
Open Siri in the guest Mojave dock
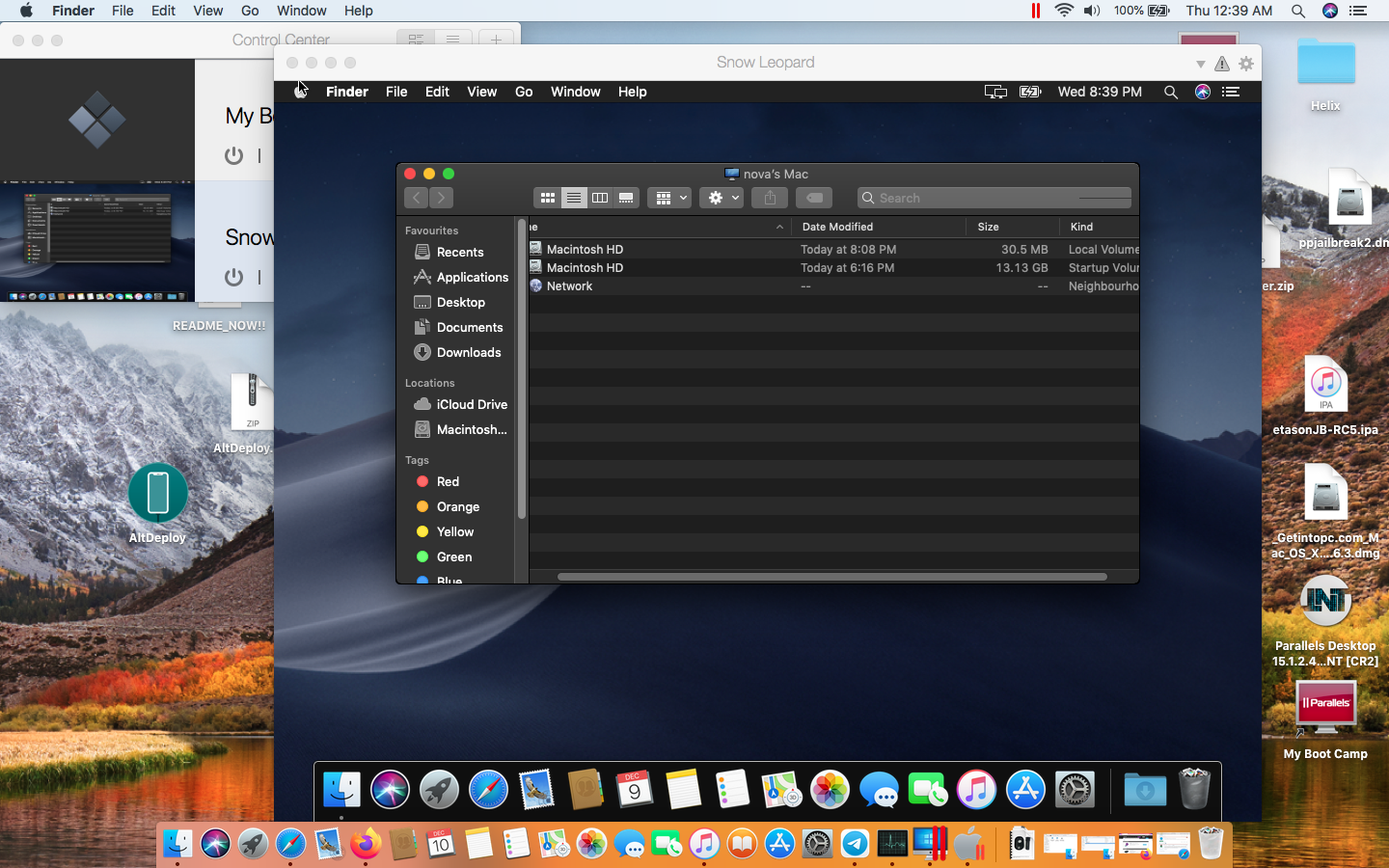[x=390, y=790]
